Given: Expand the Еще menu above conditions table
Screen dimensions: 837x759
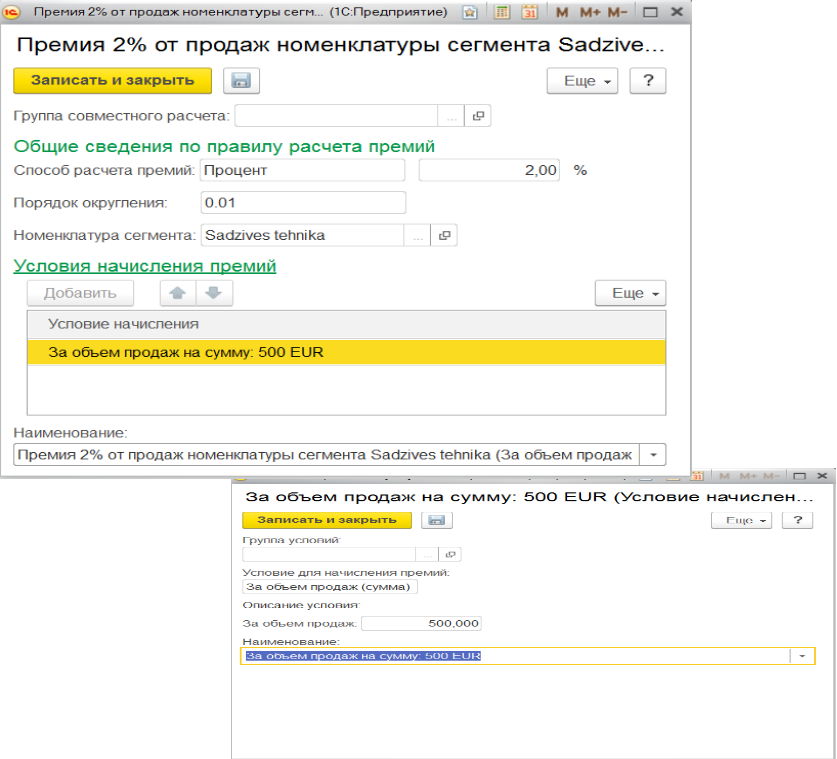Looking at the screenshot, I should (630, 293).
